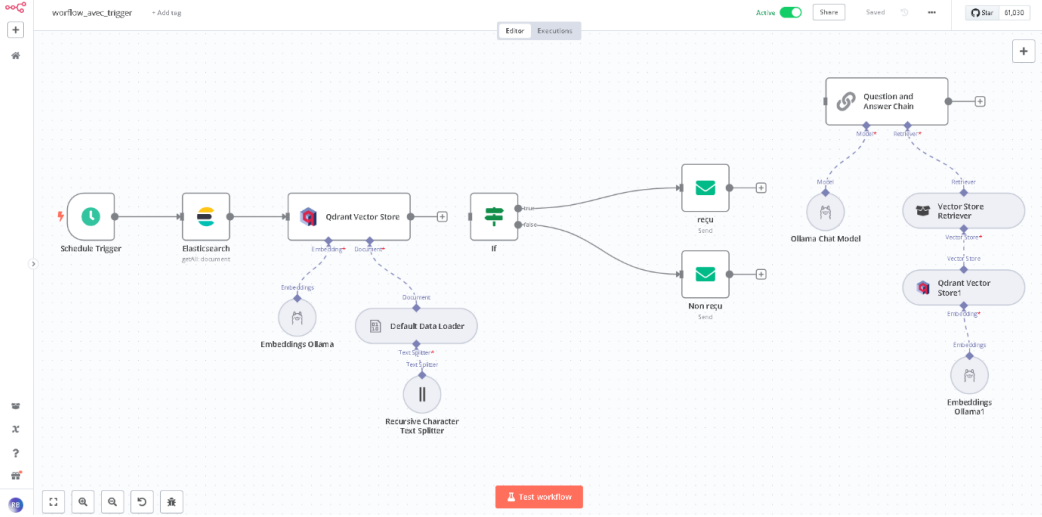Select the Question and Answer Chain node

coord(886,101)
